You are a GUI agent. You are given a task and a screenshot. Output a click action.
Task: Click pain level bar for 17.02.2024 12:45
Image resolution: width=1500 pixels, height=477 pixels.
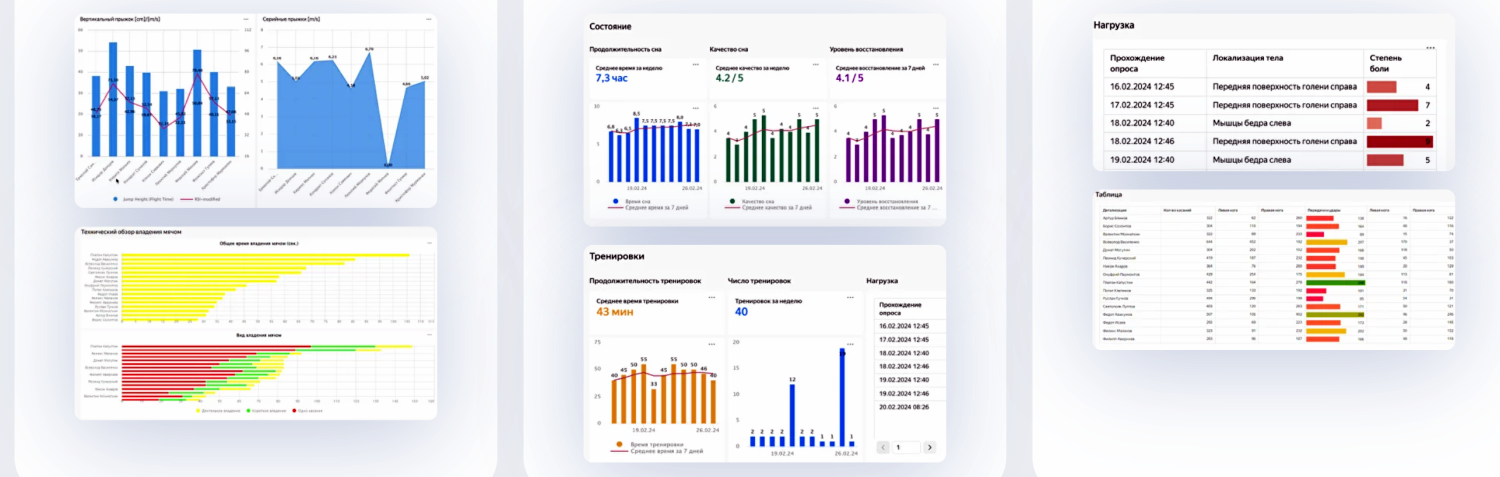point(1387,105)
